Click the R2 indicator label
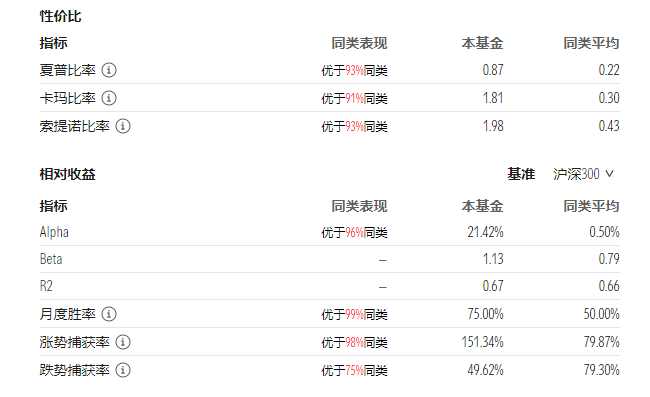The image size is (650, 397). click(x=46, y=286)
